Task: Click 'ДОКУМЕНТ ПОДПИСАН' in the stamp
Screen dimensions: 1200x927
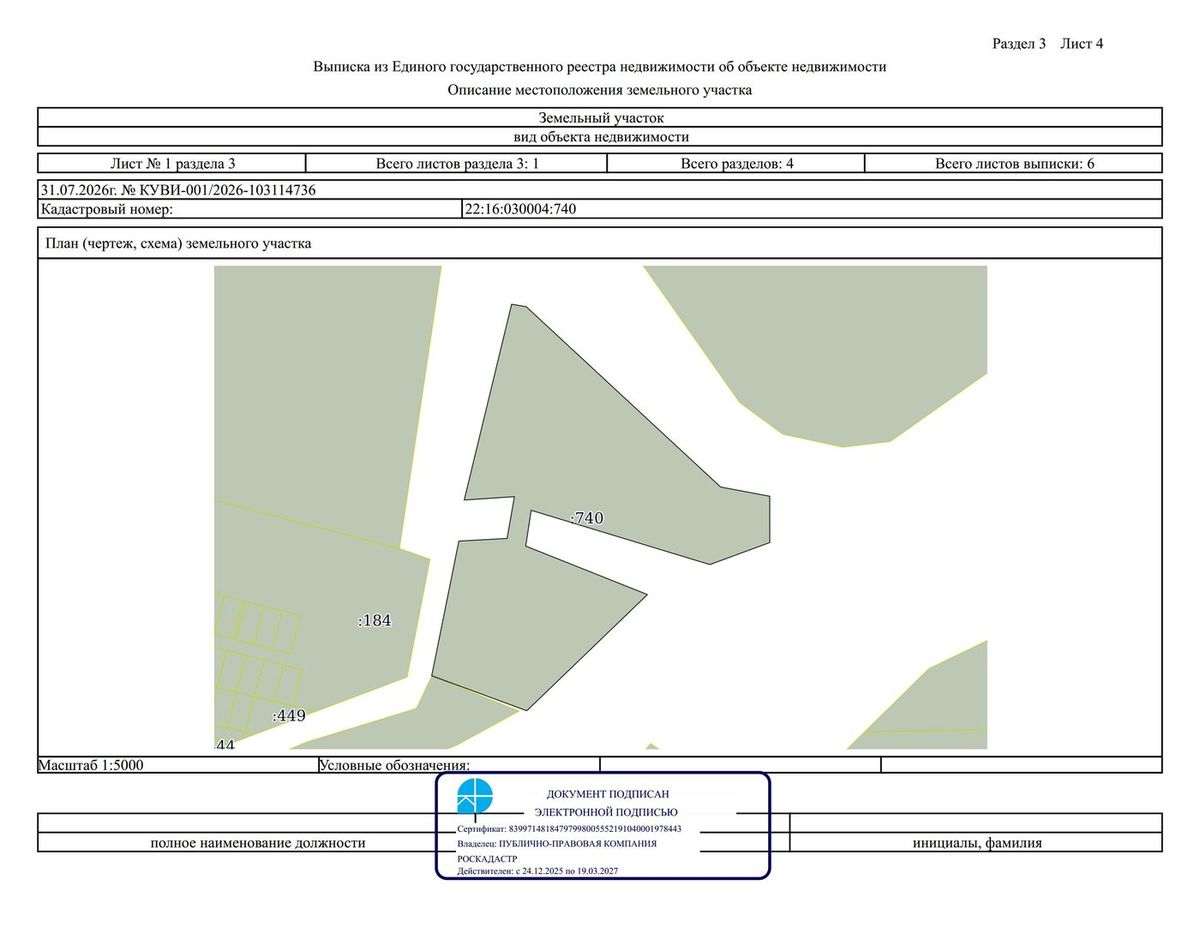Action: click(x=608, y=793)
